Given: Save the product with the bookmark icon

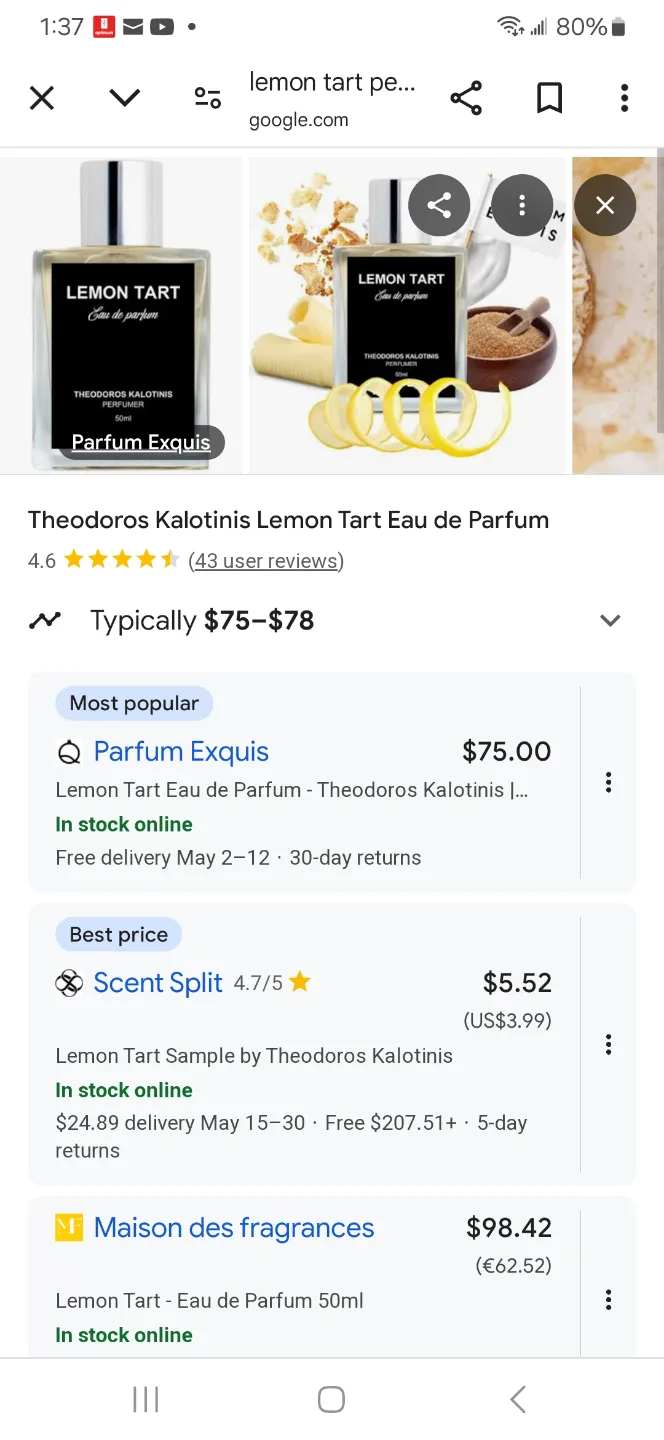Looking at the screenshot, I should tap(548, 97).
